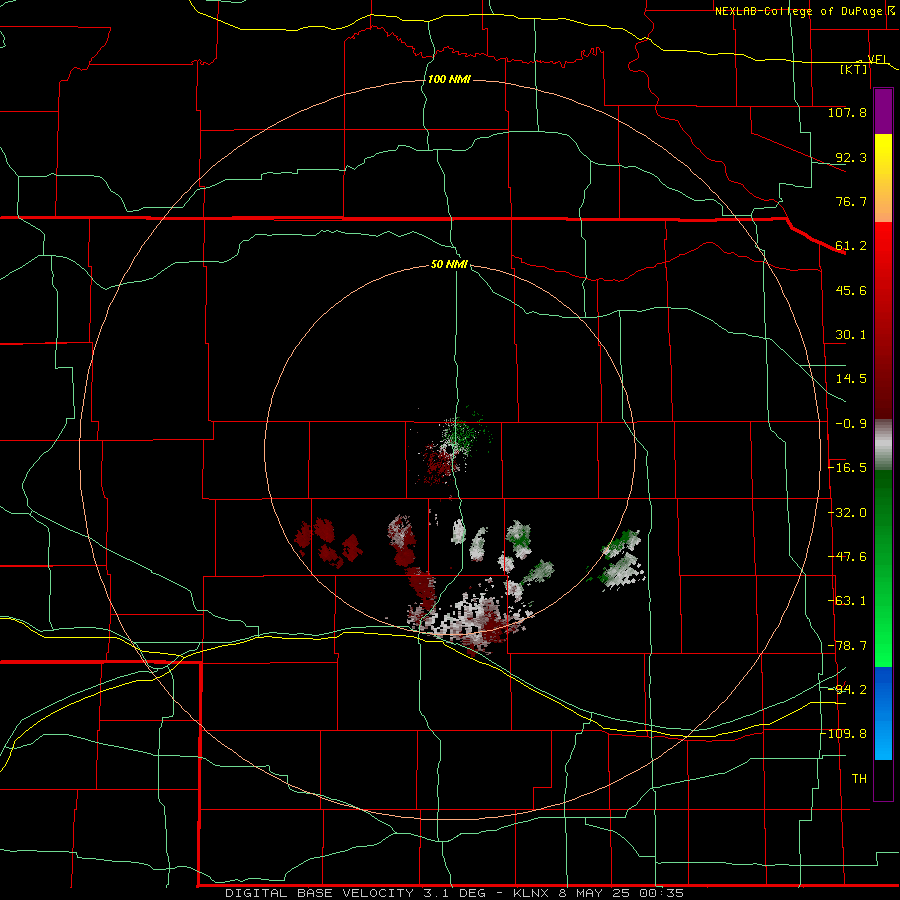Image resolution: width=900 pixels, height=900 pixels.
Task: Click the 50 NMI range ring label
Action: coord(449,264)
